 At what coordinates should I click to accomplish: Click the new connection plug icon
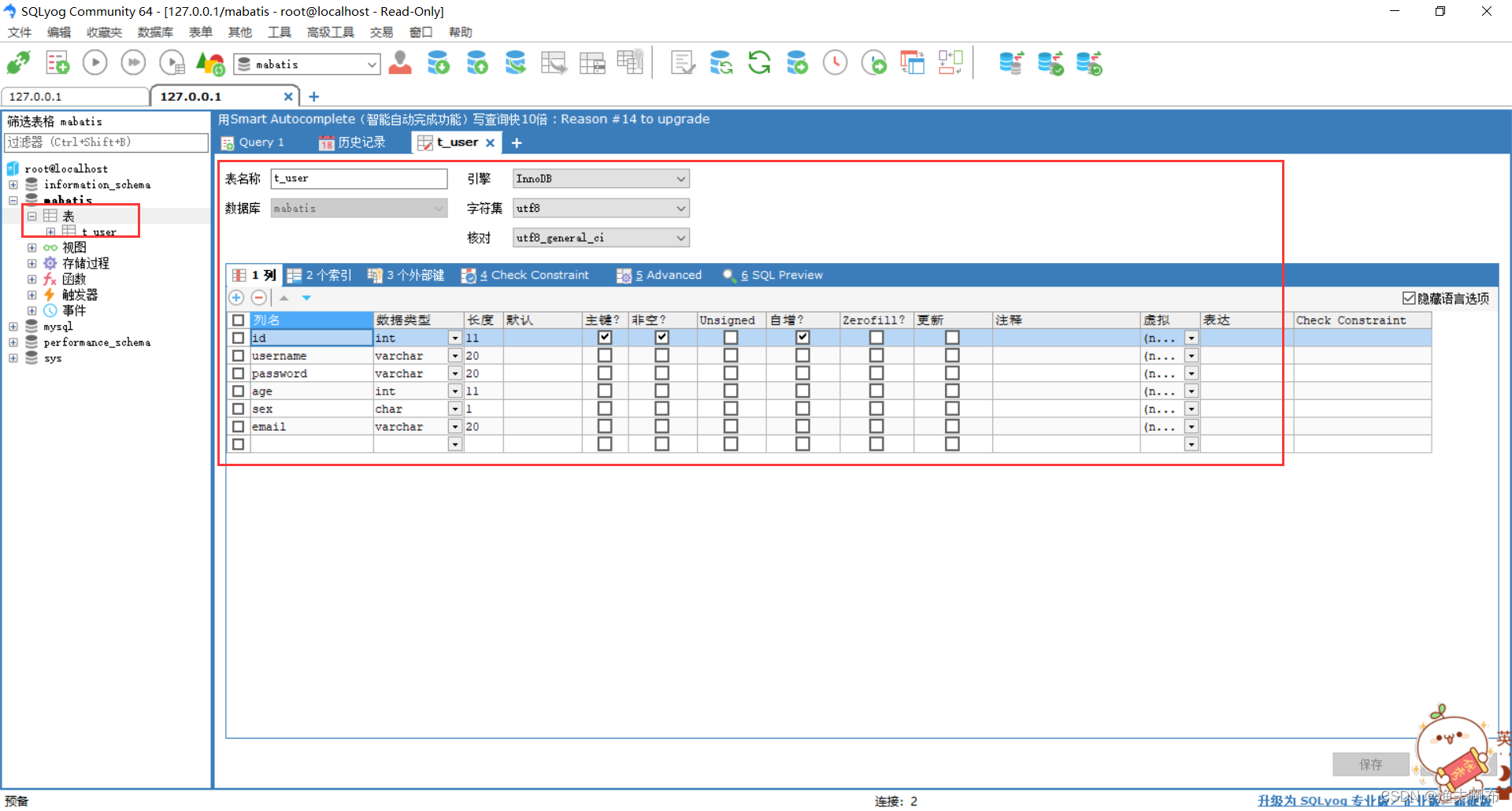(x=18, y=62)
